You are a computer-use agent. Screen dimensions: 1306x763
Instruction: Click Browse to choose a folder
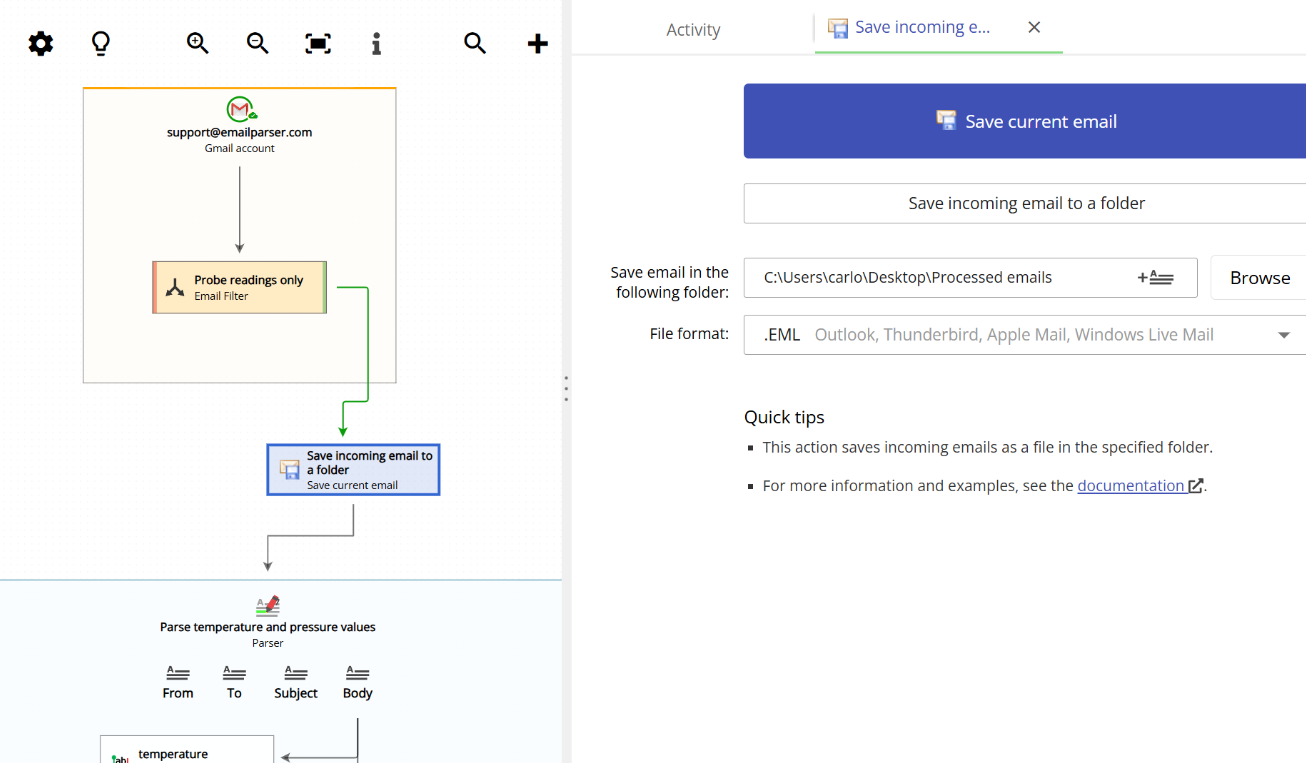coord(1259,277)
